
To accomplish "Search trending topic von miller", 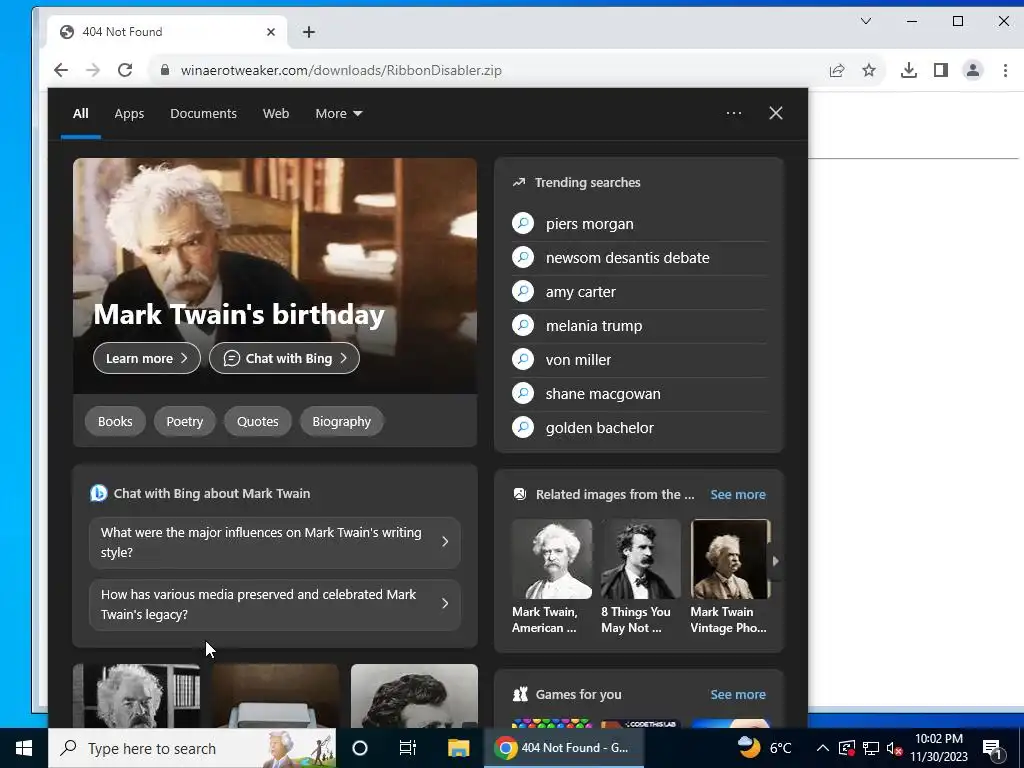I will click(639, 360).
